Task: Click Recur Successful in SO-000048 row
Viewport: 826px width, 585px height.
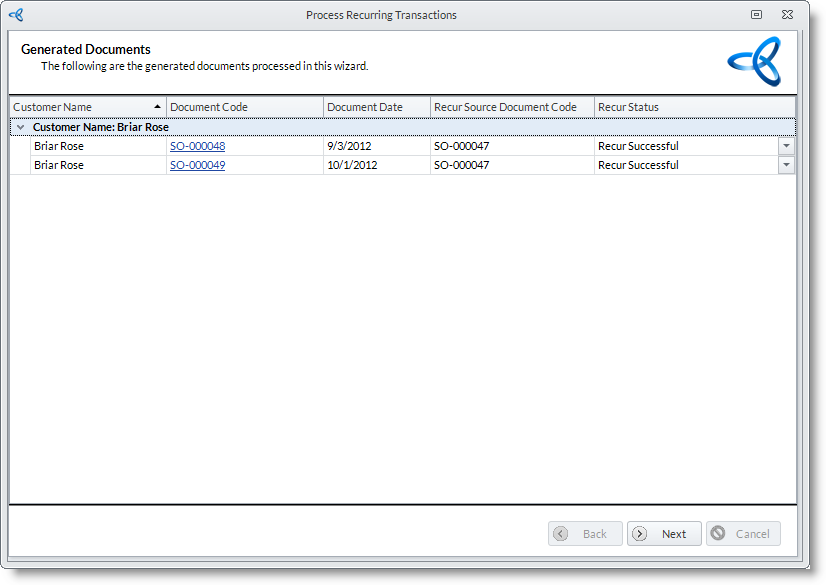Action: [x=638, y=146]
